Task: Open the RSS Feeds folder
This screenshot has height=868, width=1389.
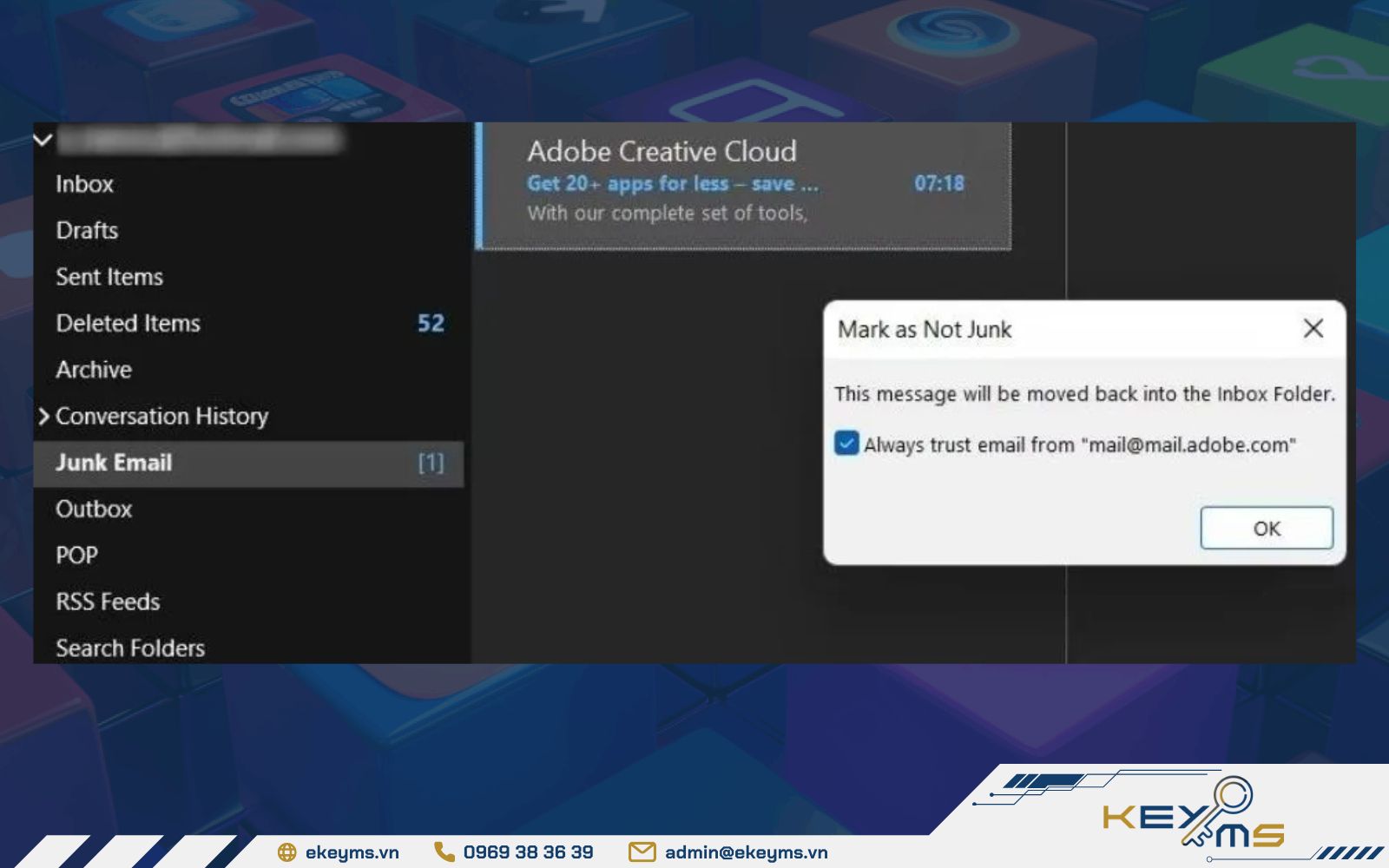Action: point(108,602)
